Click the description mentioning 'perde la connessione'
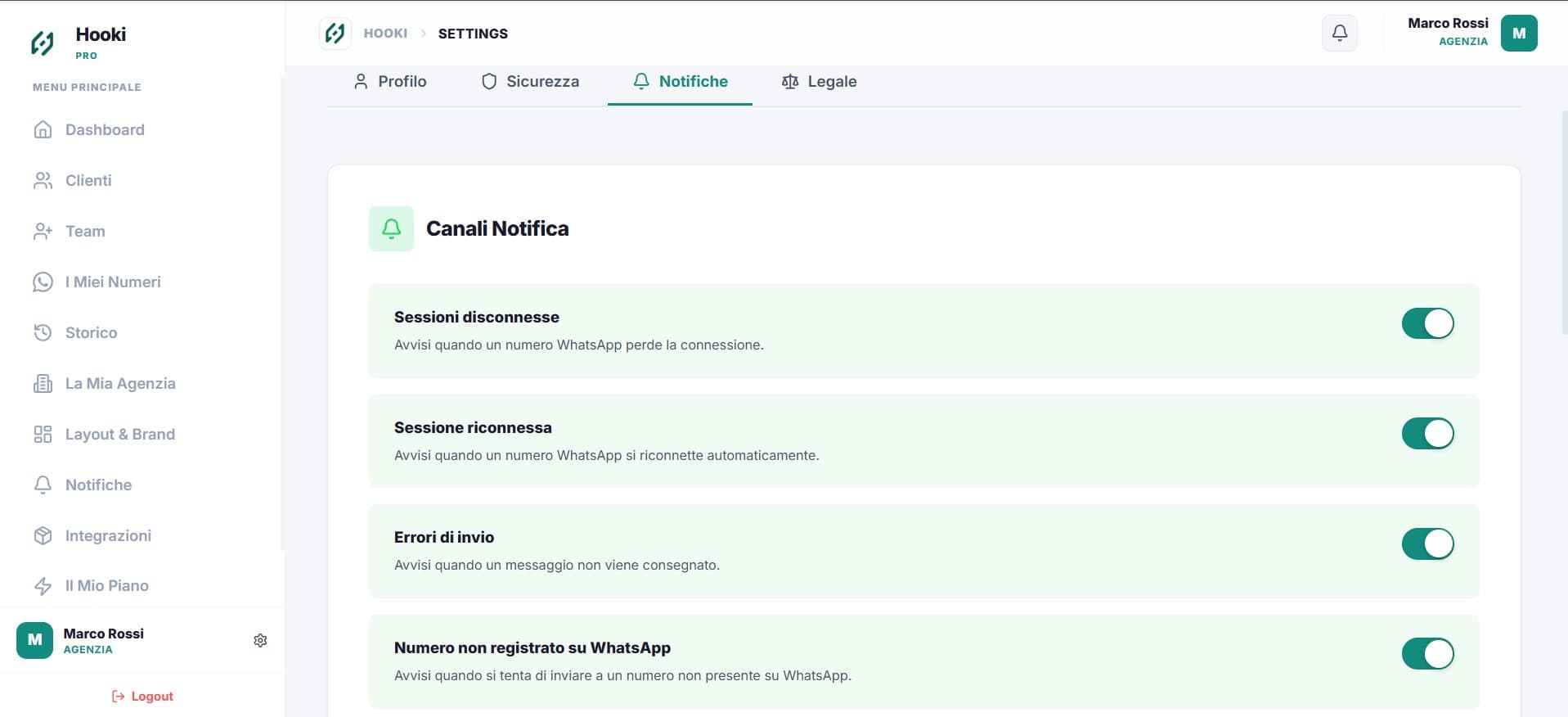Screen dimensions: 1568x717 point(579,345)
